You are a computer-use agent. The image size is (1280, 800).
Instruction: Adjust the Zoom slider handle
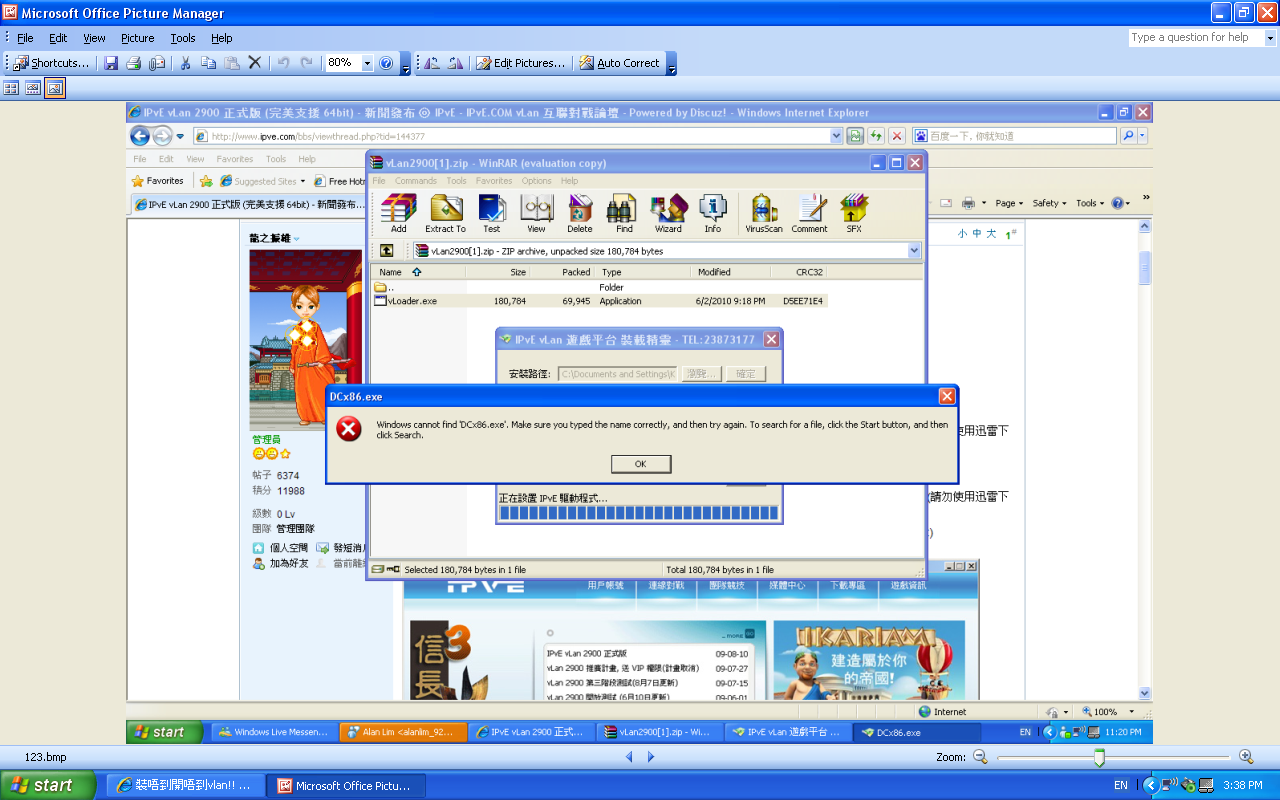coord(1099,757)
